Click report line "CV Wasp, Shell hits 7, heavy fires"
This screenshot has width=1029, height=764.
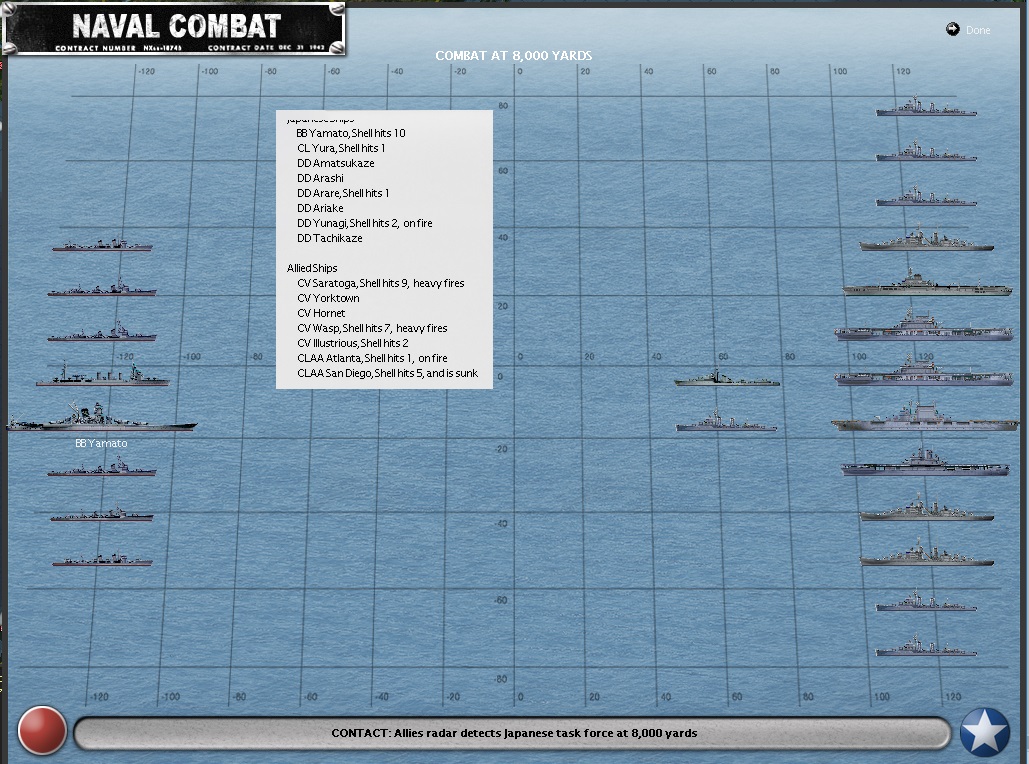point(372,329)
